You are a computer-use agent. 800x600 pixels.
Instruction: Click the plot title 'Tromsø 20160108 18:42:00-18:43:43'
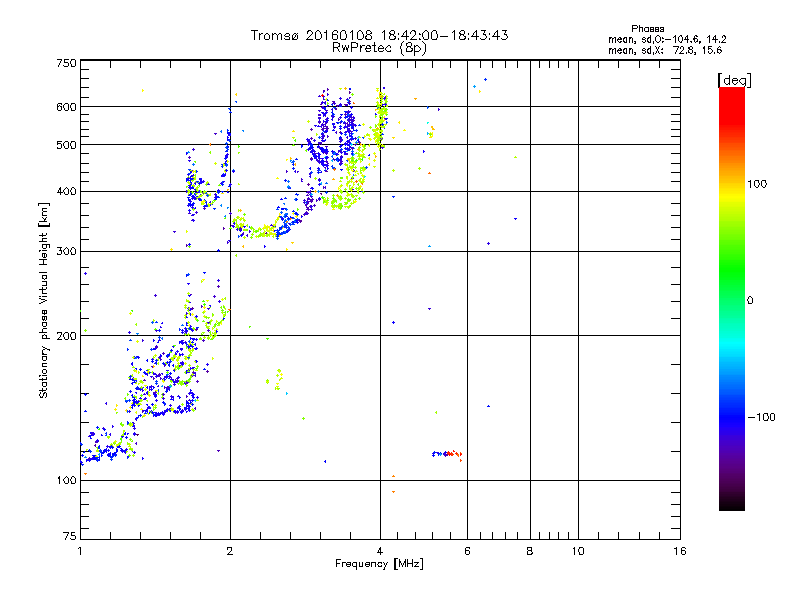point(380,35)
